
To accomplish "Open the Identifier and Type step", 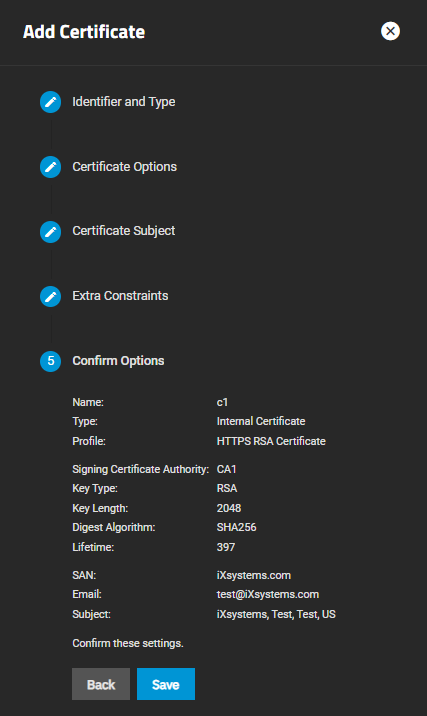I will (124, 102).
